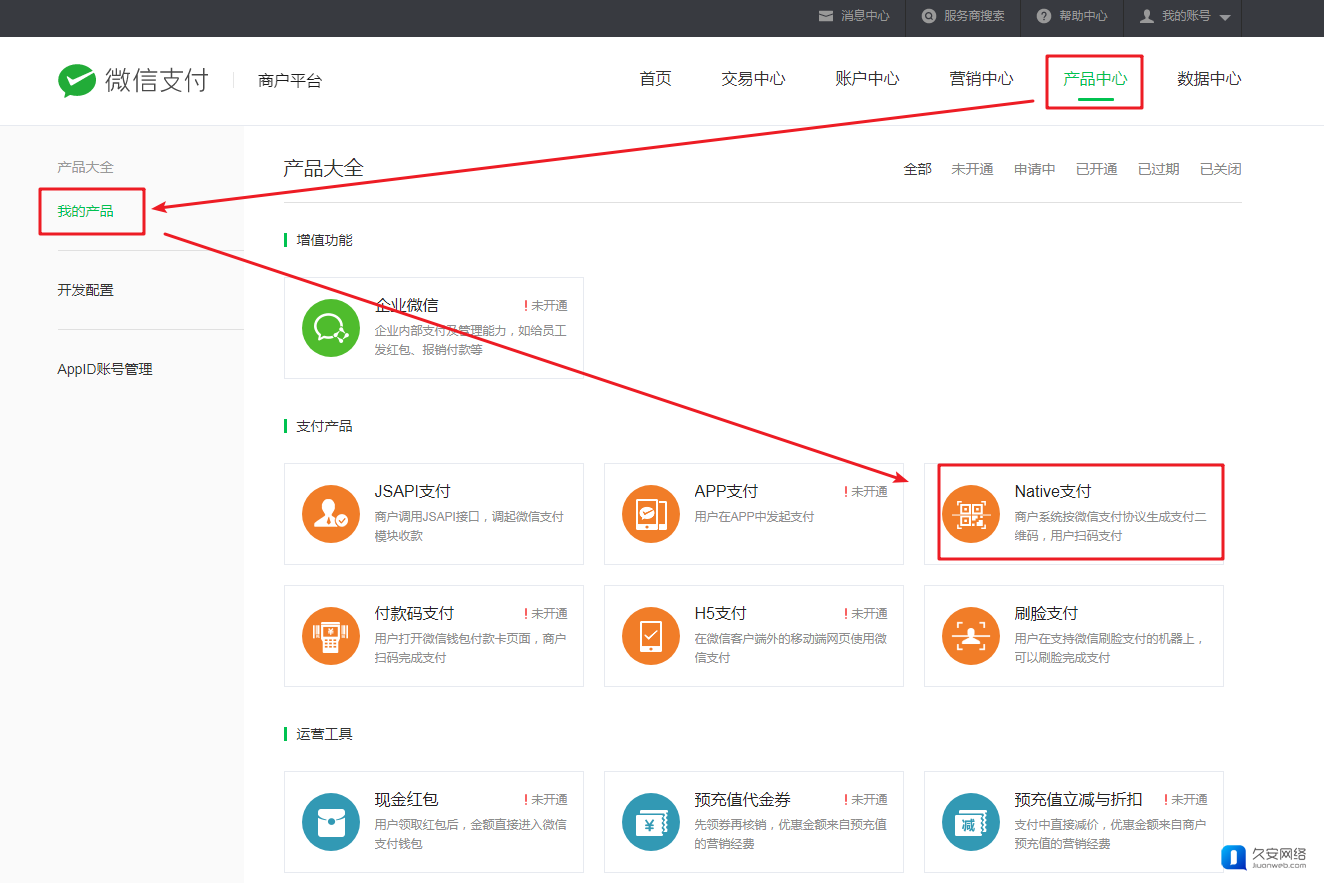
Task: Click the orange H5支付 mobile icon
Action: click(651, 636)
